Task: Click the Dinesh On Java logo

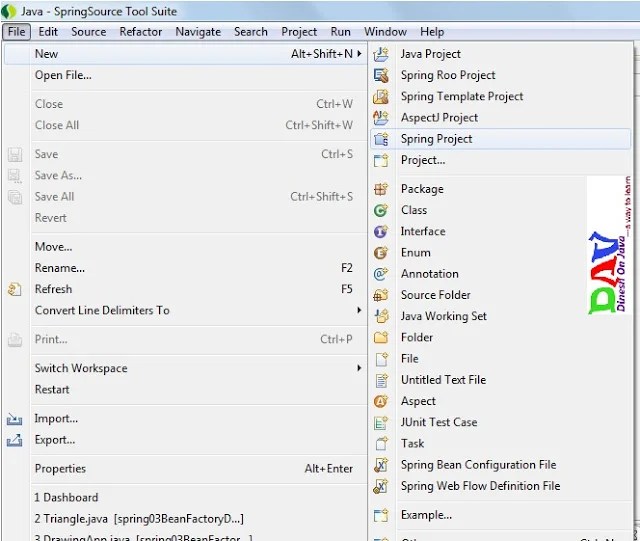Action: click(x=609, y=245)
